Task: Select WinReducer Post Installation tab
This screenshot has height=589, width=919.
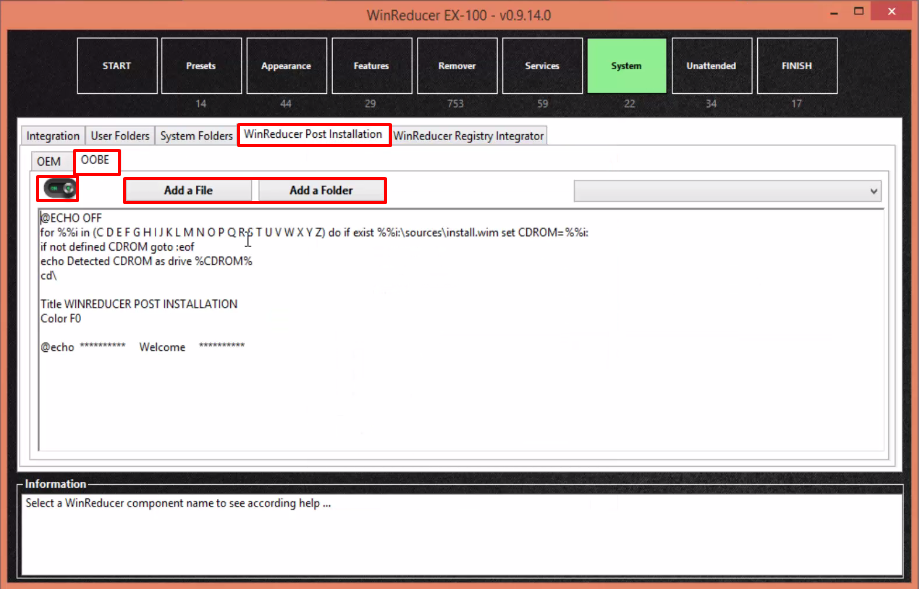Action: 314,135
